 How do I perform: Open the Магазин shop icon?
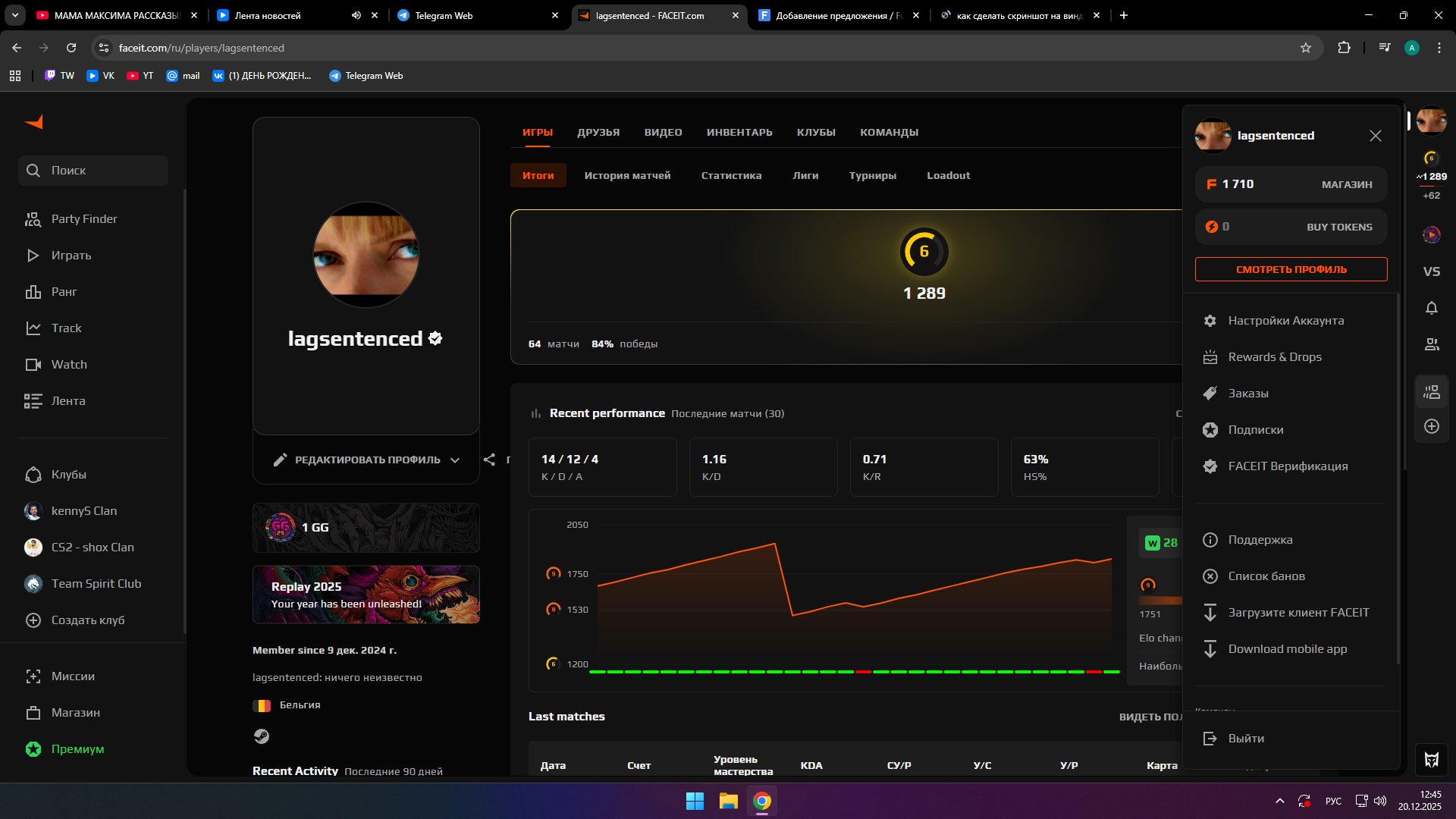(x=33, y=713)
